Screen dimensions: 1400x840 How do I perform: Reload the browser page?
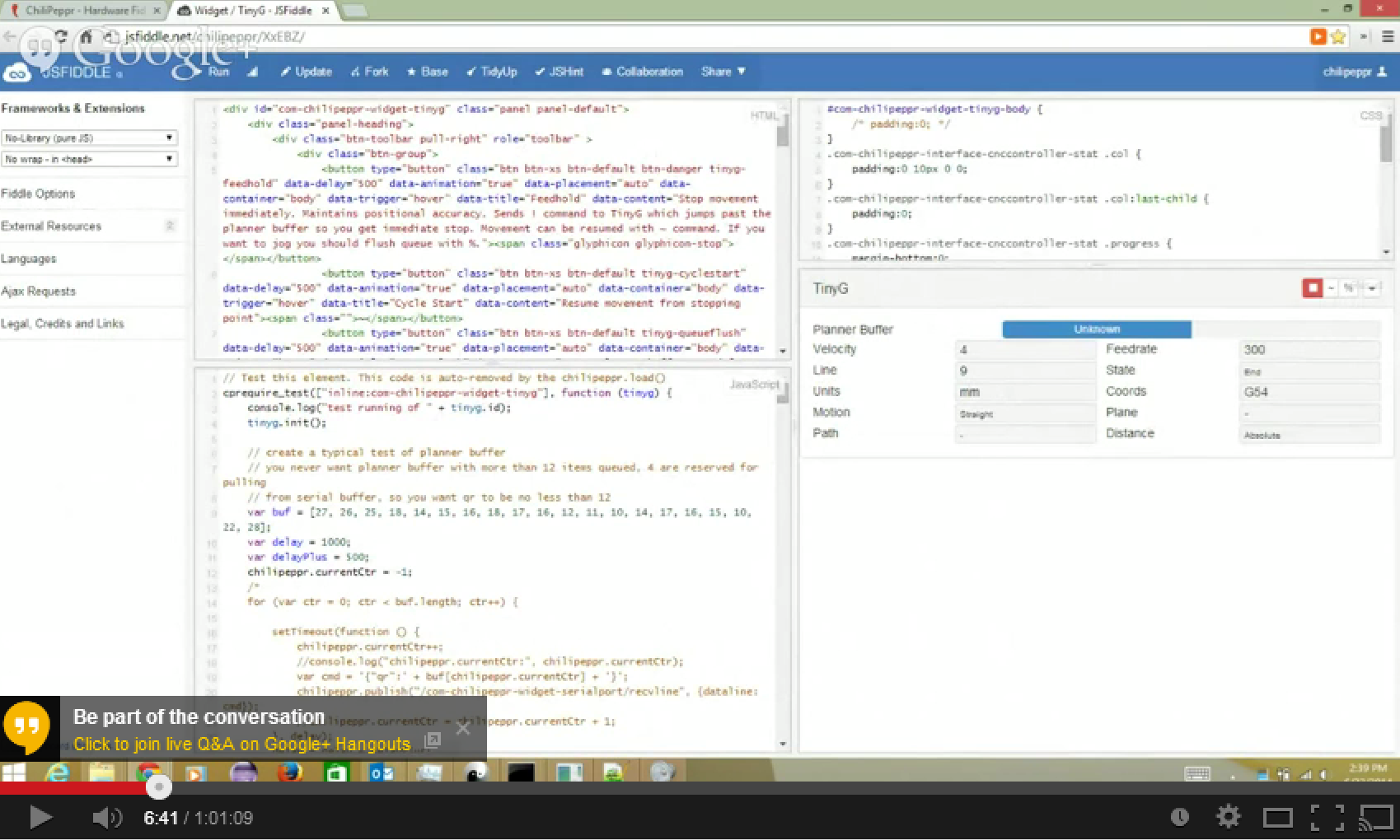pyautogui.click(x=61, y=36)
